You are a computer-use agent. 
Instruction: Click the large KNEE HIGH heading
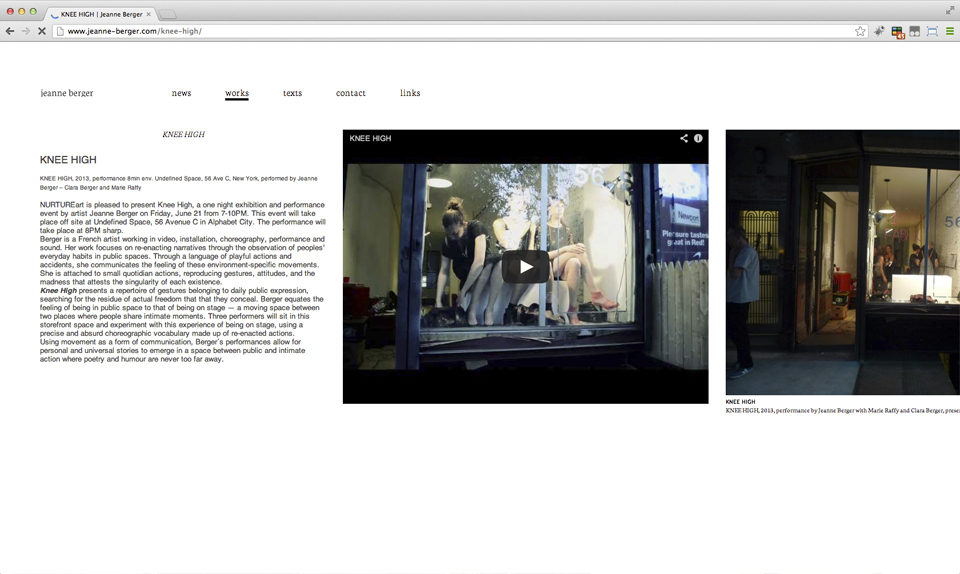(68, 160)
